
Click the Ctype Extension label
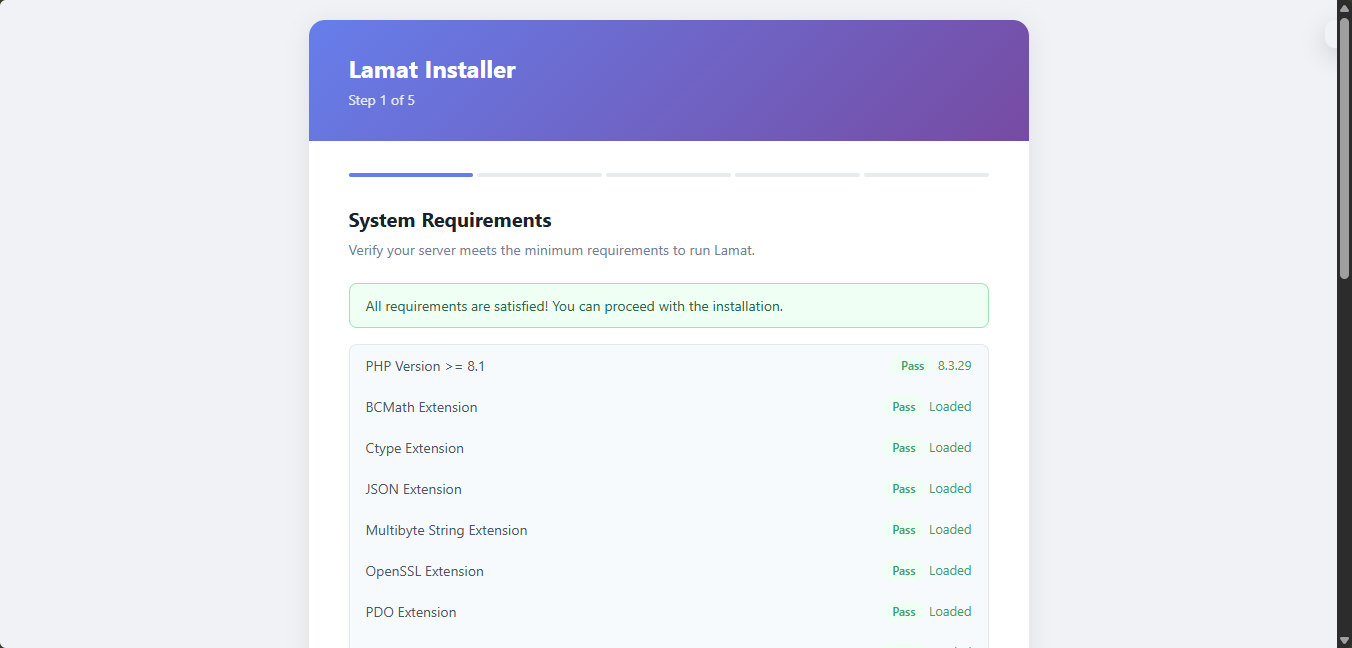click(414, 448)
